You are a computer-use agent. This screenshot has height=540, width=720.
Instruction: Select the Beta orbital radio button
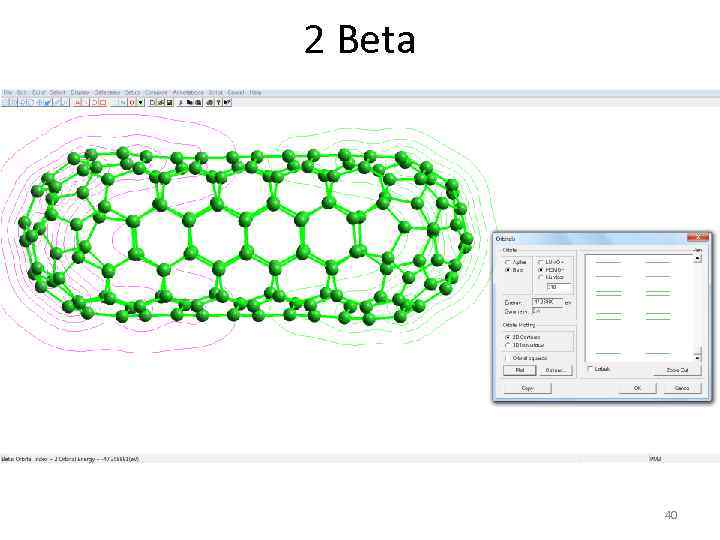click(x=514, y=270)
